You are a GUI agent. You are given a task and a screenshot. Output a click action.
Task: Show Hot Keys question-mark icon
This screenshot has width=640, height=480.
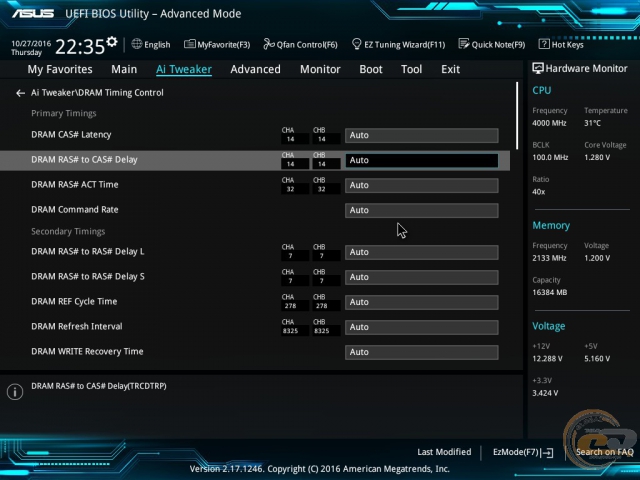click(544, 44)
